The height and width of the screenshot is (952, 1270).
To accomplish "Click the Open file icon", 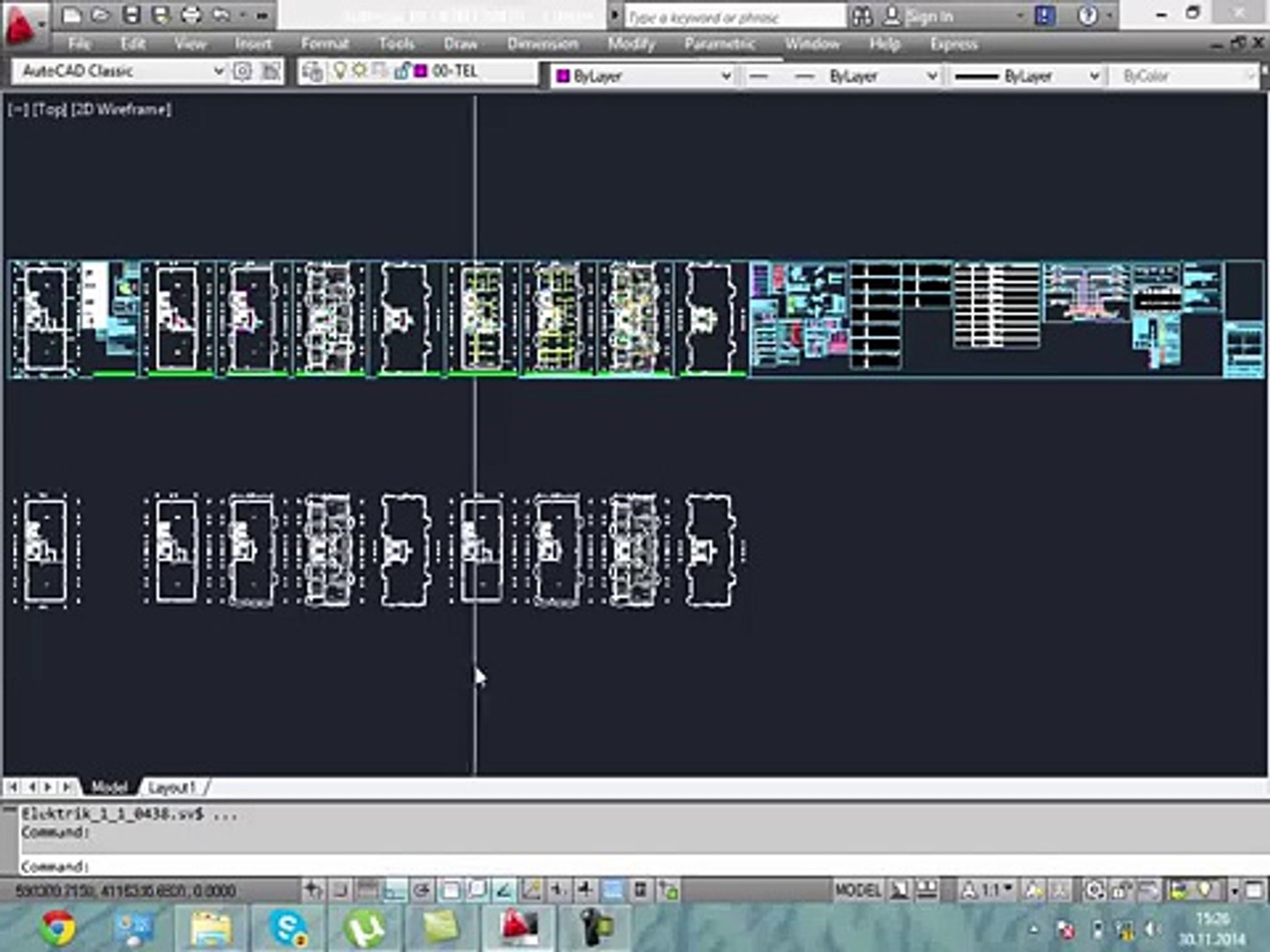I will click(101, 15).
